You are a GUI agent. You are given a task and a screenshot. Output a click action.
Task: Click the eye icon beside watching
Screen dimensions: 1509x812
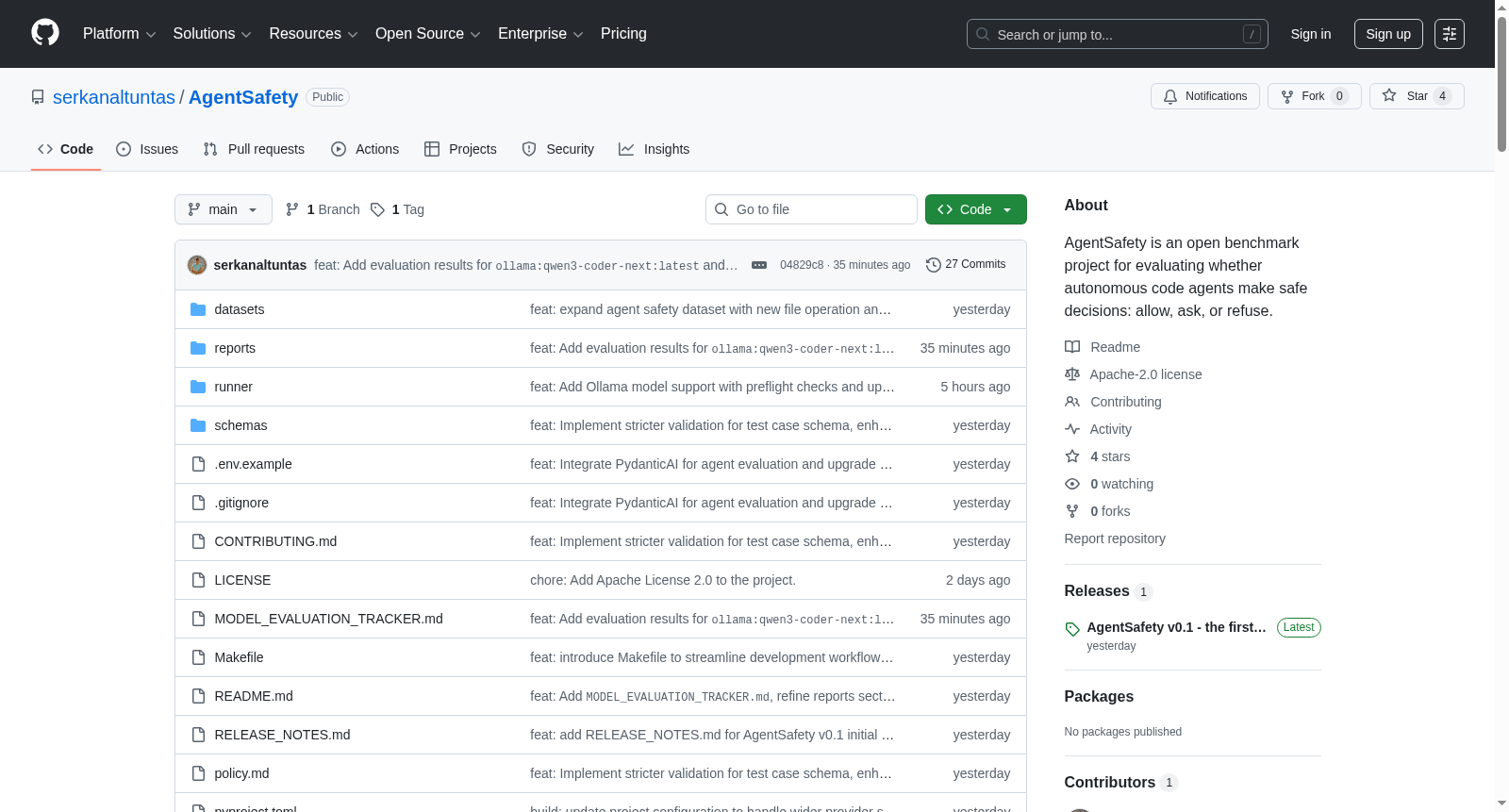tap(1072, 484)
